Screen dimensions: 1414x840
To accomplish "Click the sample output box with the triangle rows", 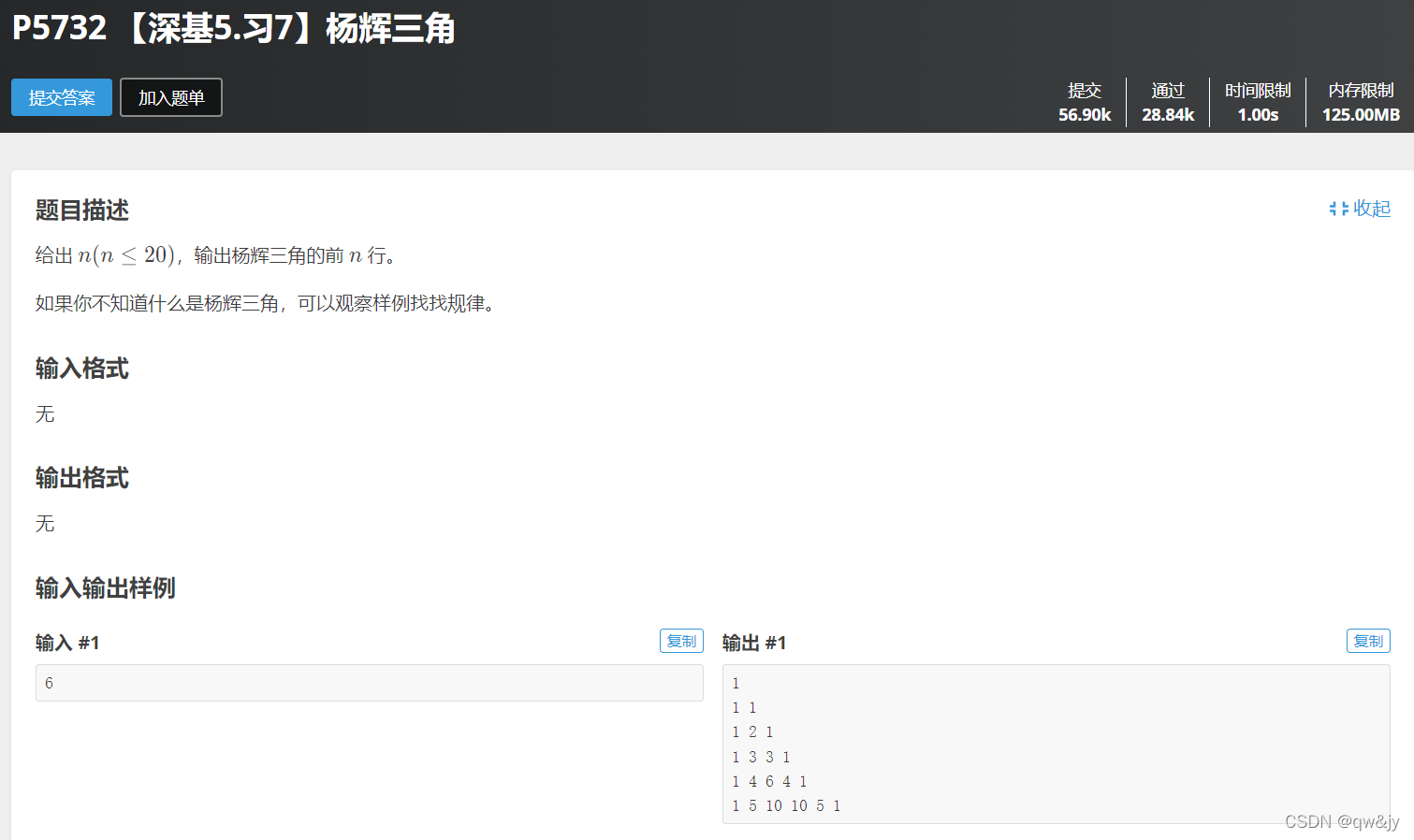I will point(1057,744).
